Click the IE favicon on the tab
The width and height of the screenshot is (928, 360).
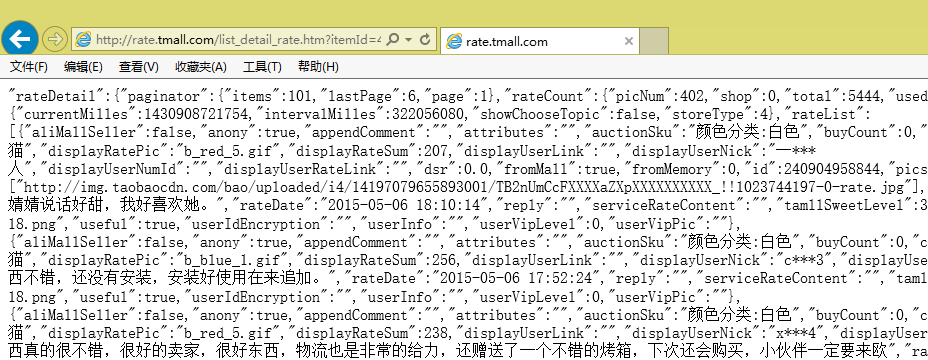click(454, 41)
